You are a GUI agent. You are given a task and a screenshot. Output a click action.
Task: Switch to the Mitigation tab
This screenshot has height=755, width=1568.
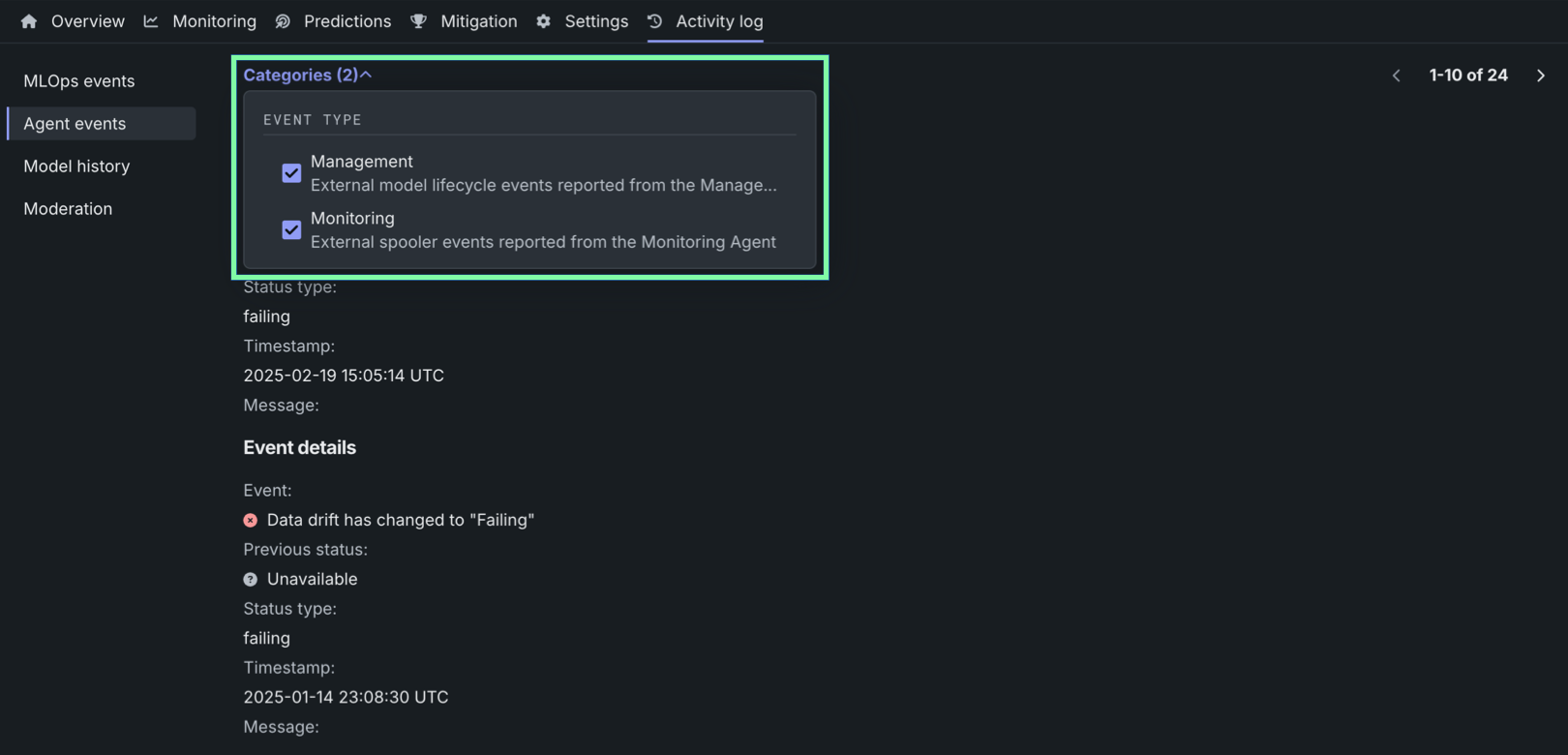point(478,21)
